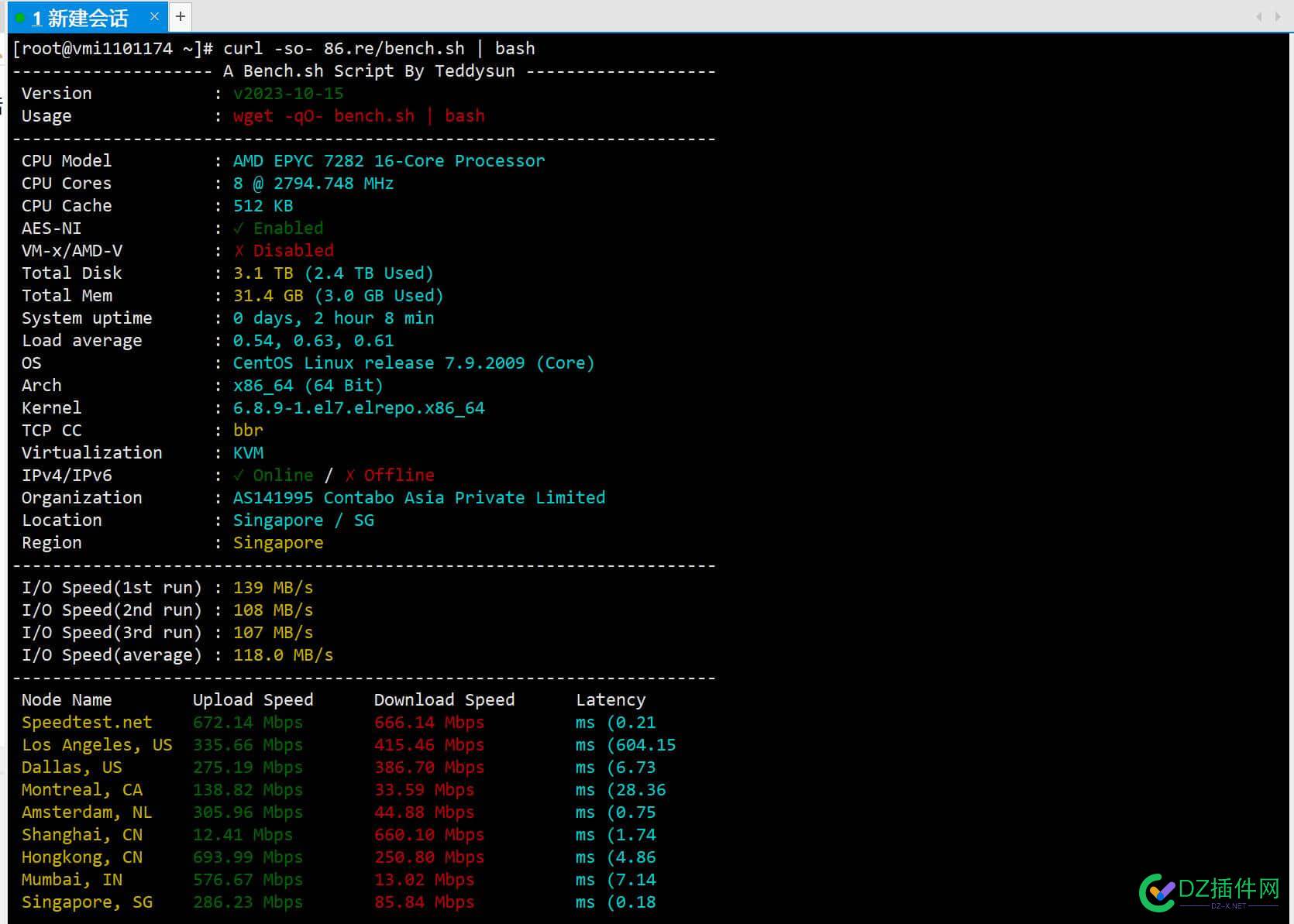Image resolution: width=1294 pixels, height=924 pixels.
Task: Click Singapore latency ms (0.18
Action: point(616,902)
